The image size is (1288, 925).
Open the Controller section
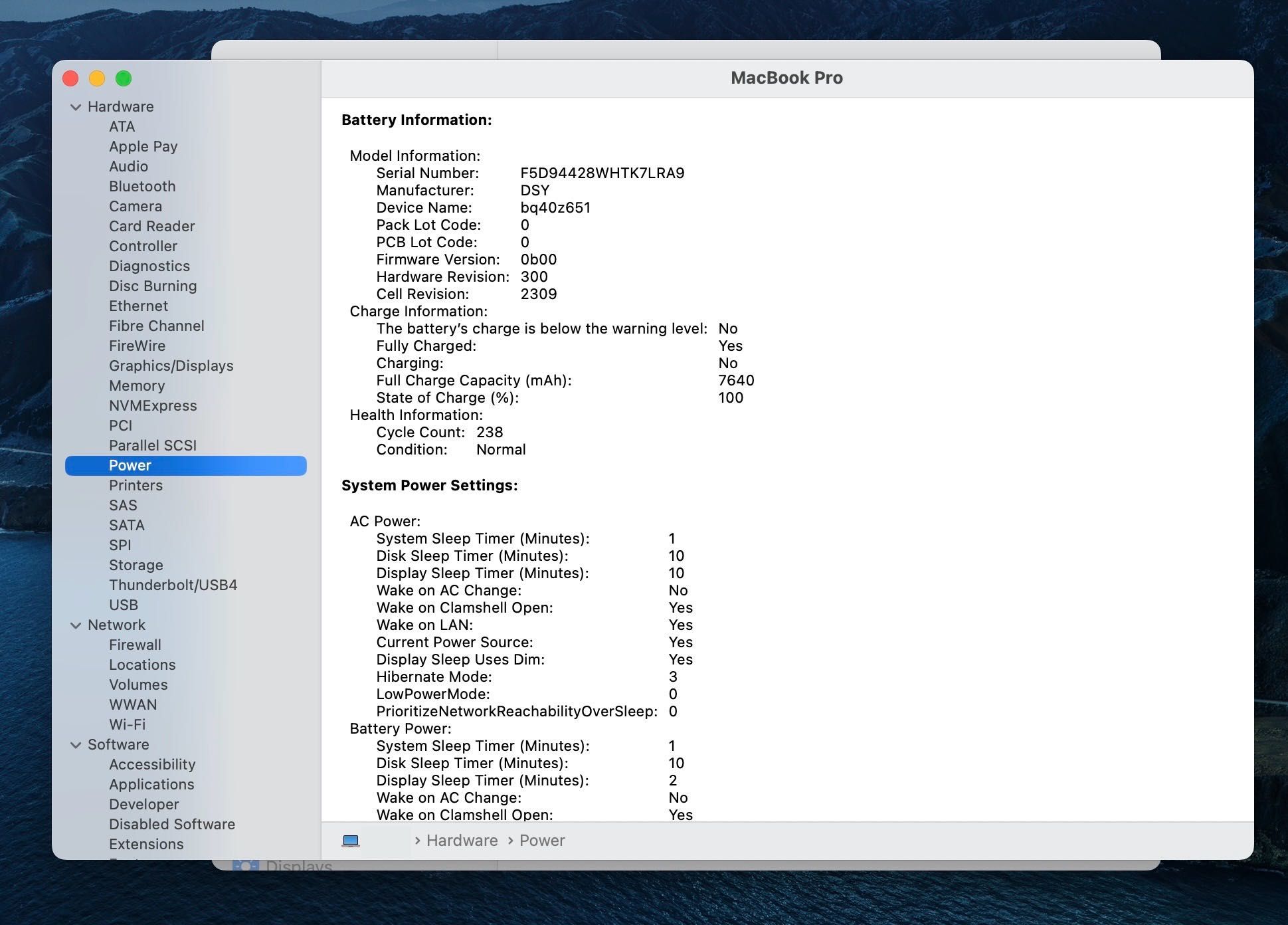pos(143,247)
